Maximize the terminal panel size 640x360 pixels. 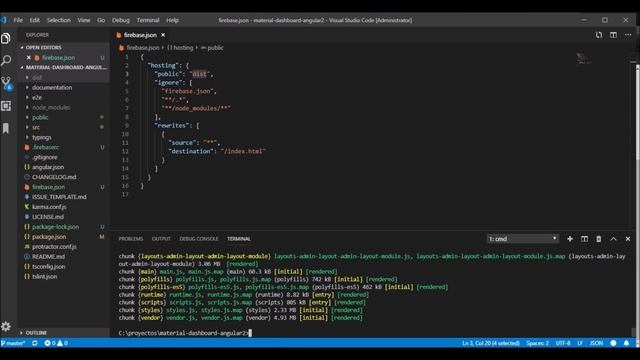(x=613, y=239)
